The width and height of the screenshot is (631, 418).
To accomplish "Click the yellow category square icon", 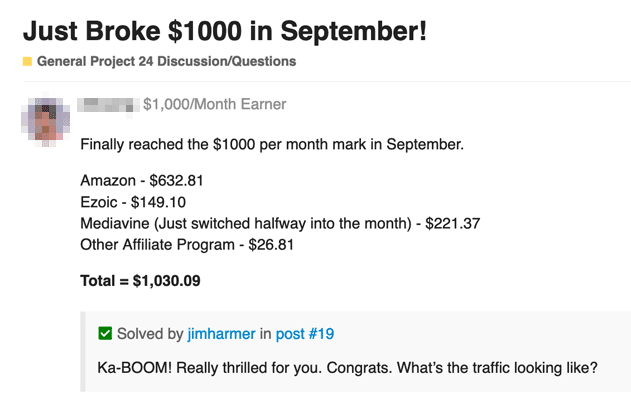I will pyautogui.click(x=27, y=61).
